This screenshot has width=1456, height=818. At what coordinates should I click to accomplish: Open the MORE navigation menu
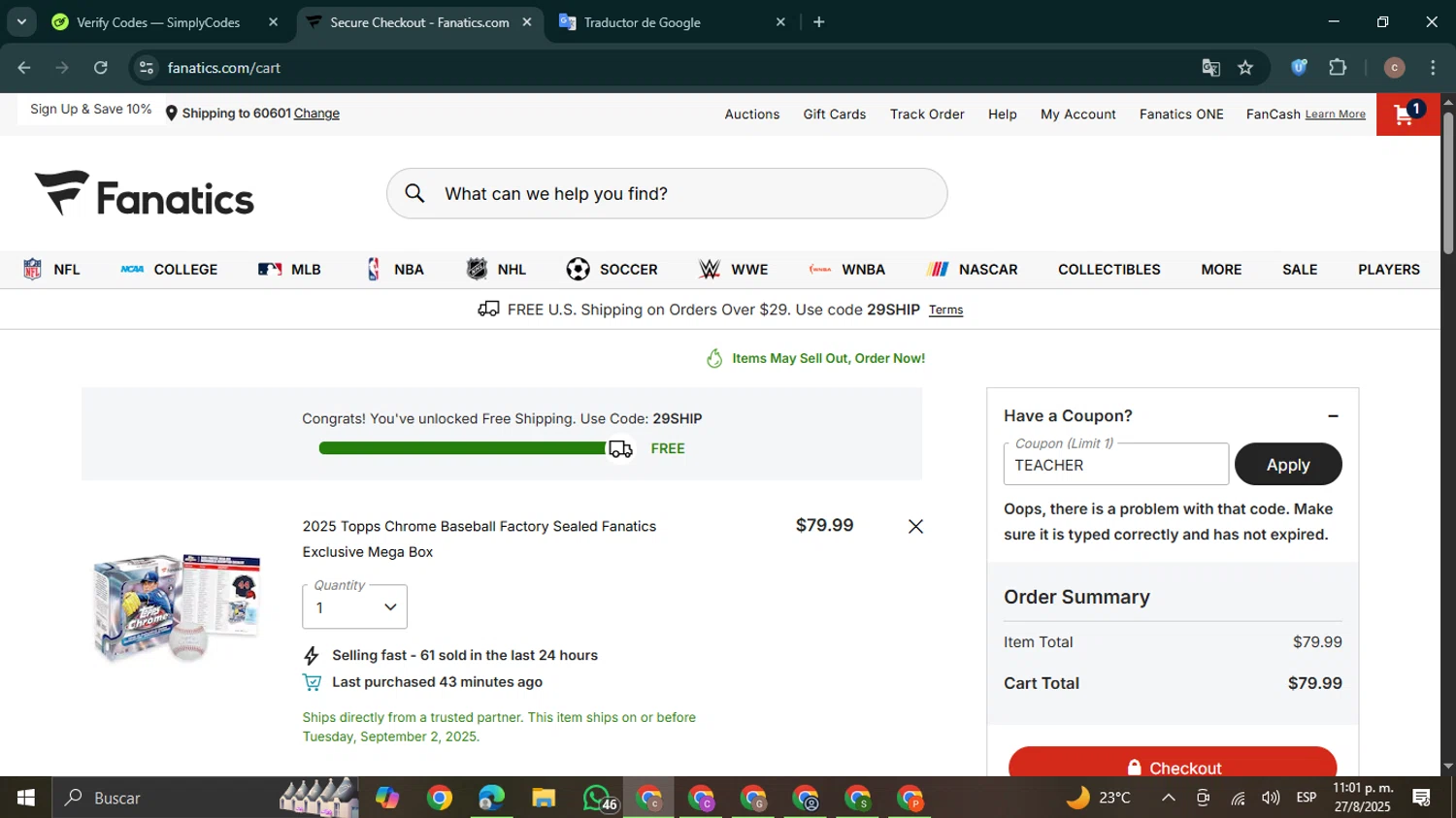coord(1221,270)
